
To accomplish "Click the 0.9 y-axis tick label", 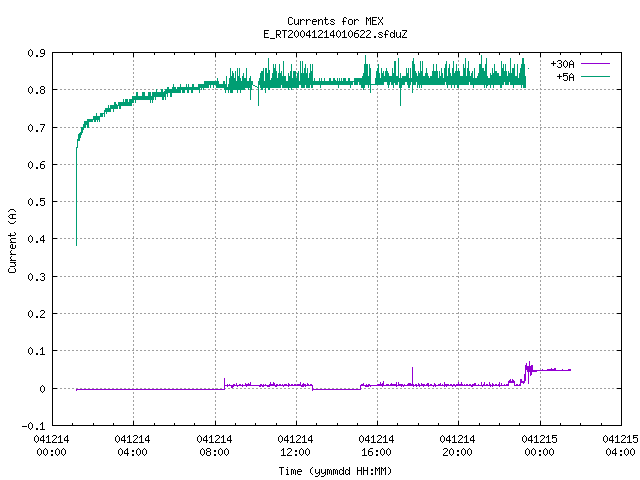I will pyautogui.click(x=37, y=53).
